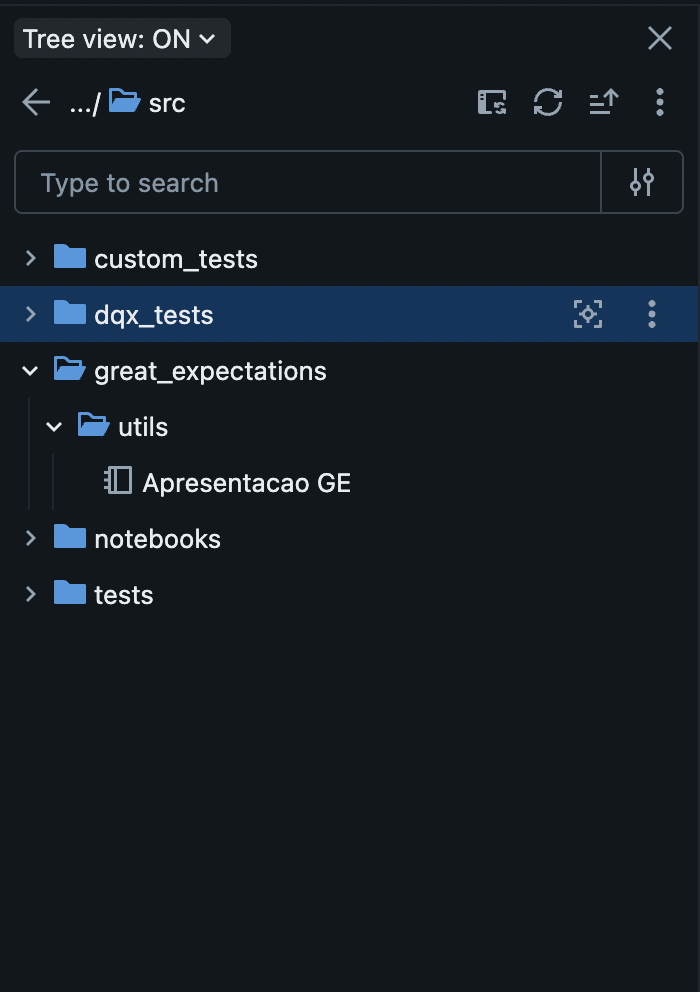700x992 pixels.
Task: Click the collapse-all sort icon in the header
Action: [604, 102]
